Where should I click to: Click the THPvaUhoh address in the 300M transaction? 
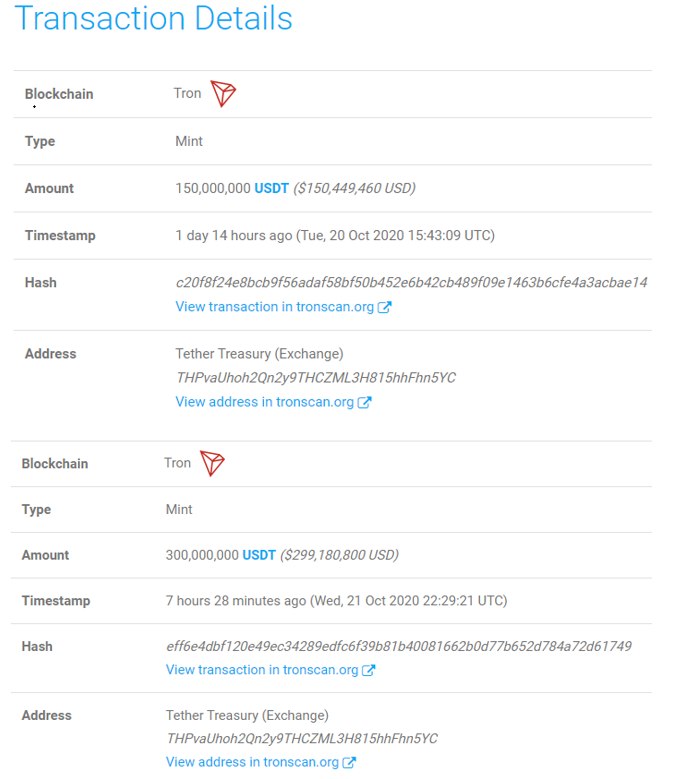[x=301, y=739]
